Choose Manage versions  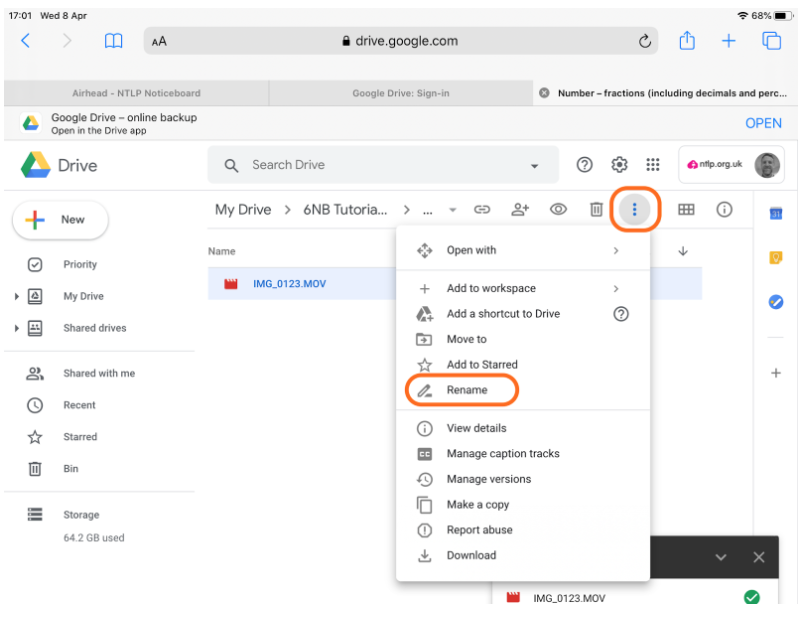523,479
